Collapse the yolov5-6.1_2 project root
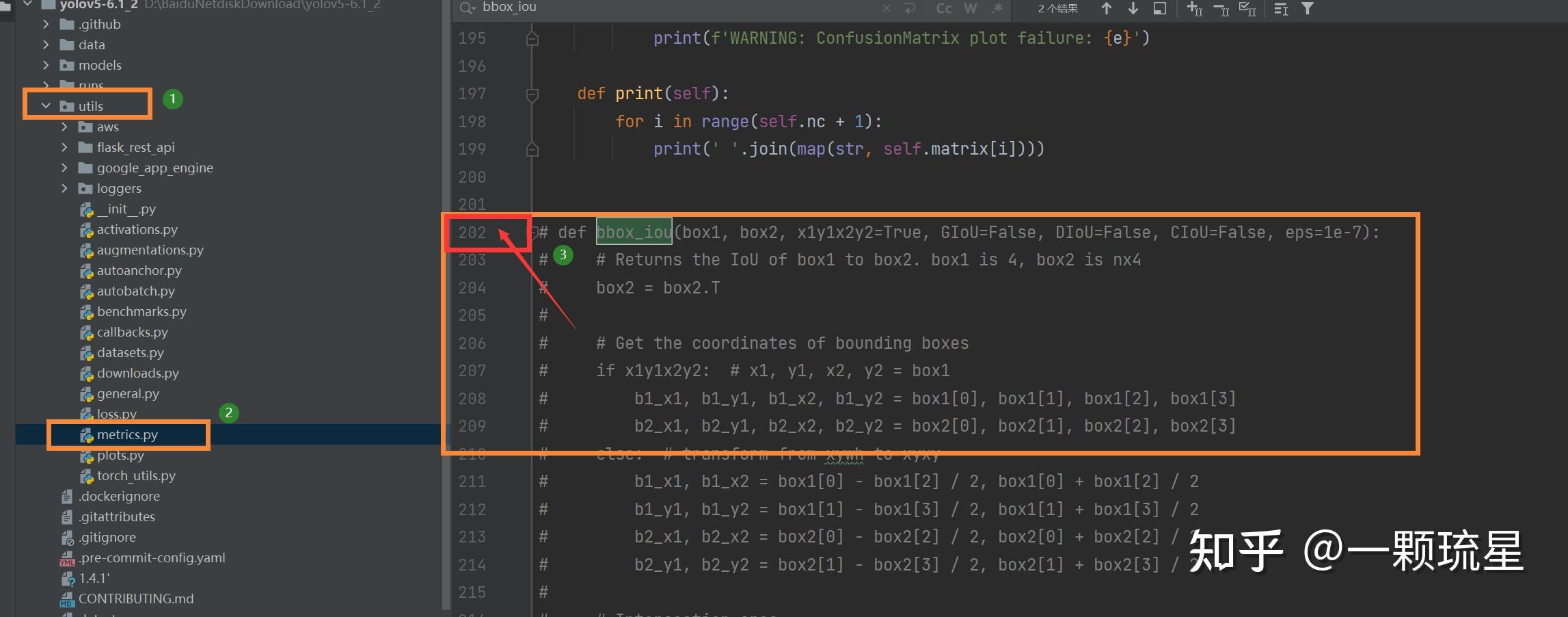Viewport: 1568px width, 617px height. point(28,4)
